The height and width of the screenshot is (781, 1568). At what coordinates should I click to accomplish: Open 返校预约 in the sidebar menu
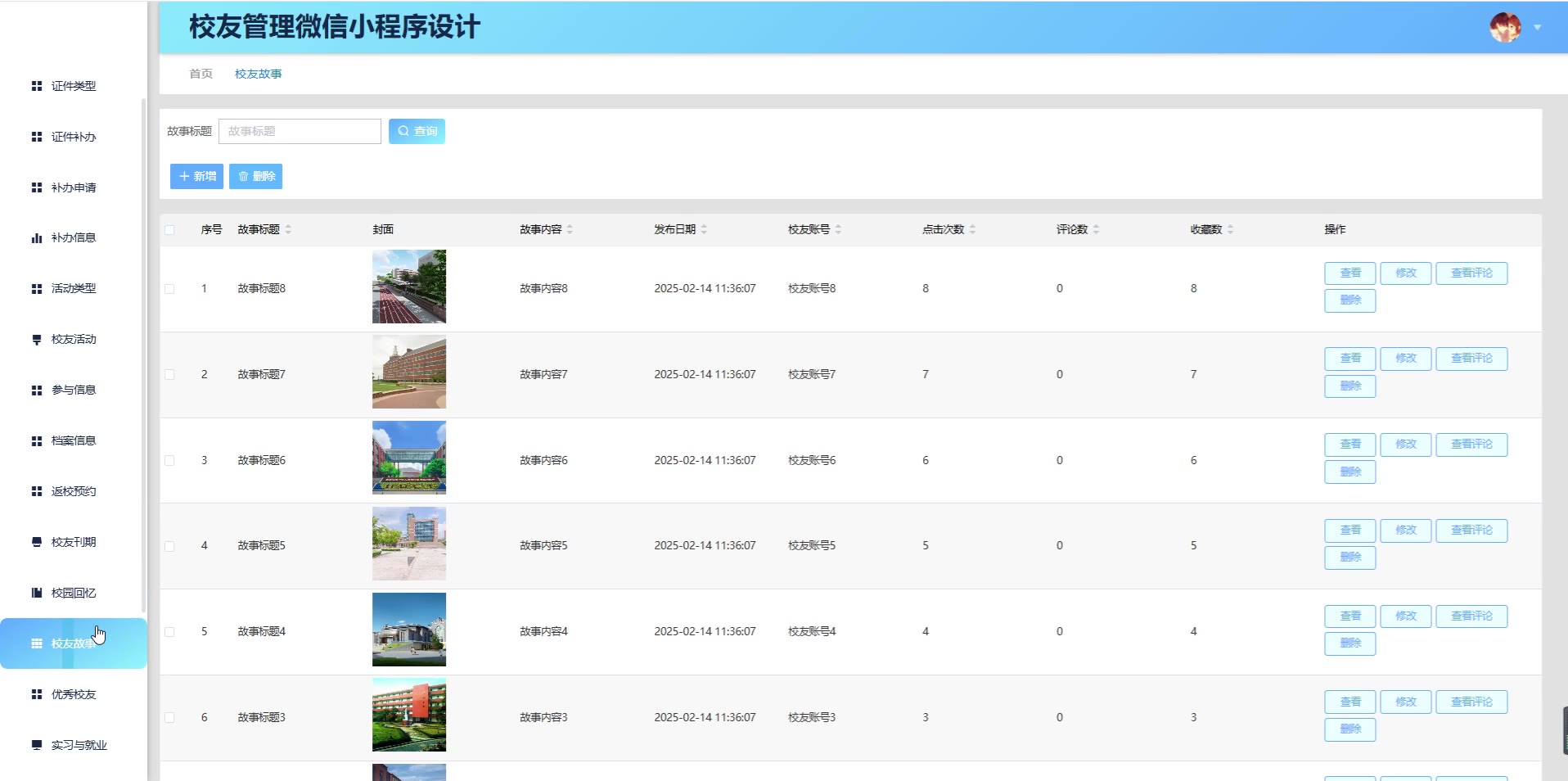74,491
